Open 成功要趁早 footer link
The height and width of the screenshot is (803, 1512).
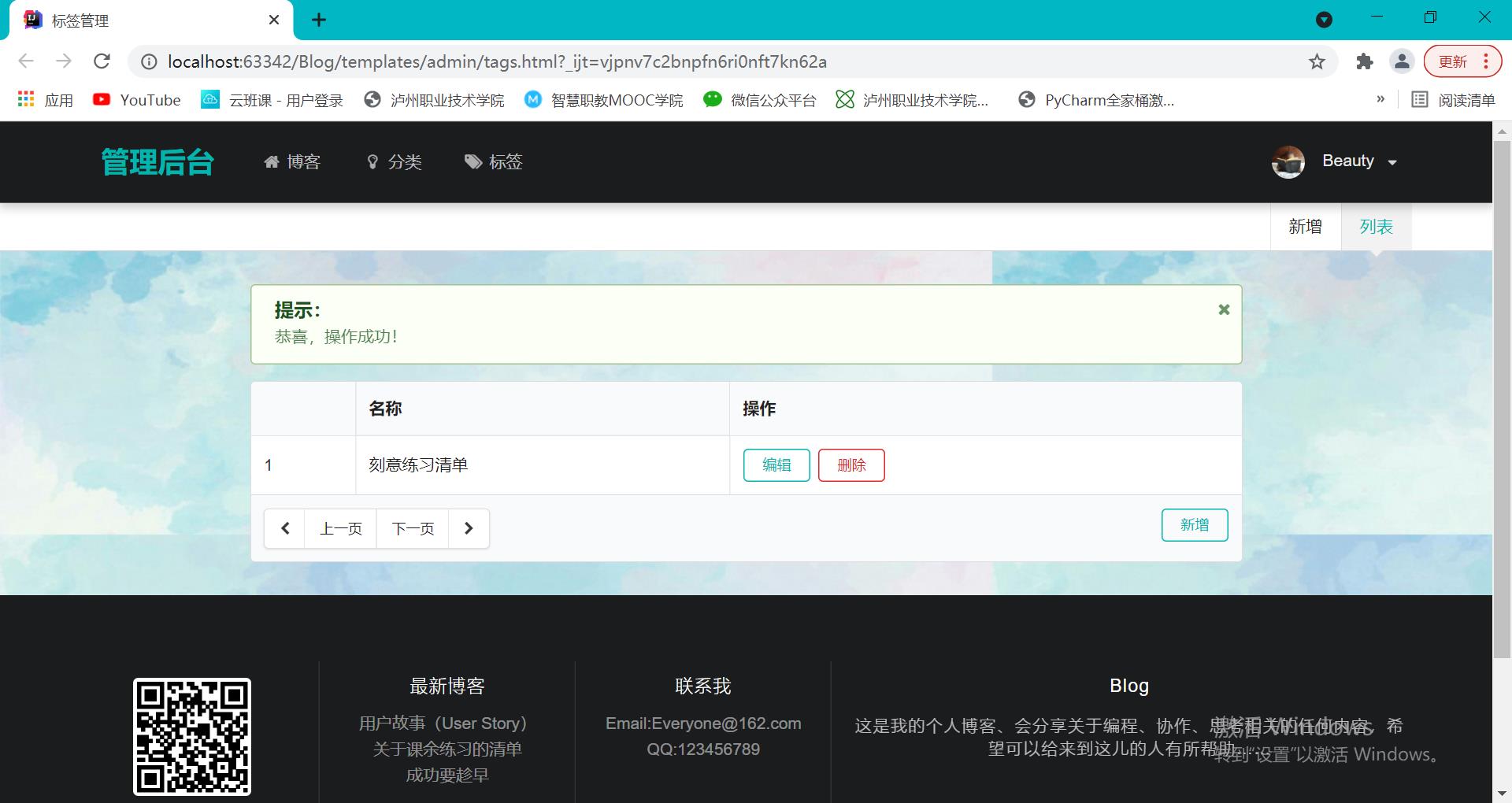[x=447, y=775]
